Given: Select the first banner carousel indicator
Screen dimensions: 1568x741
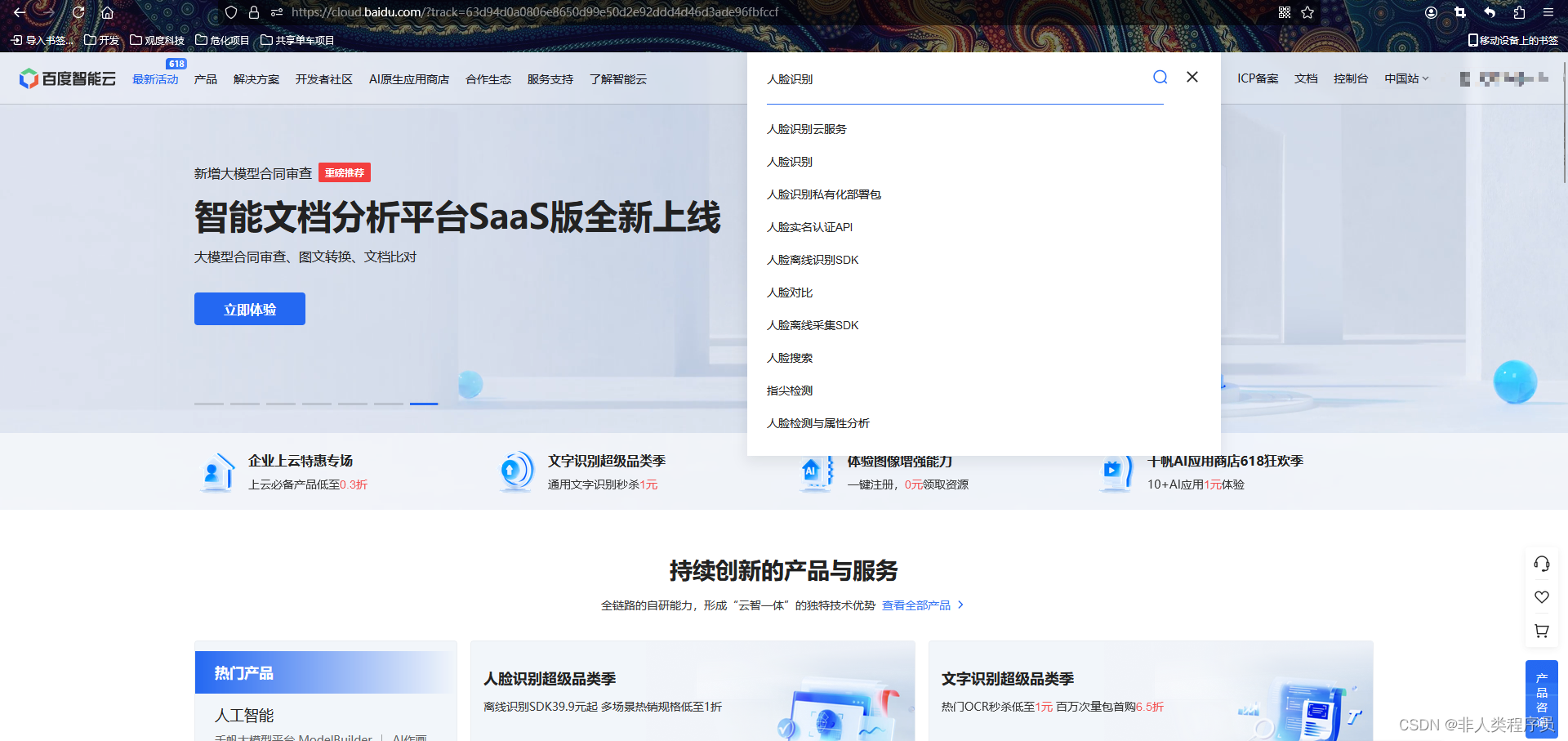Looking at the screenshot, I should tap(209, 404).
